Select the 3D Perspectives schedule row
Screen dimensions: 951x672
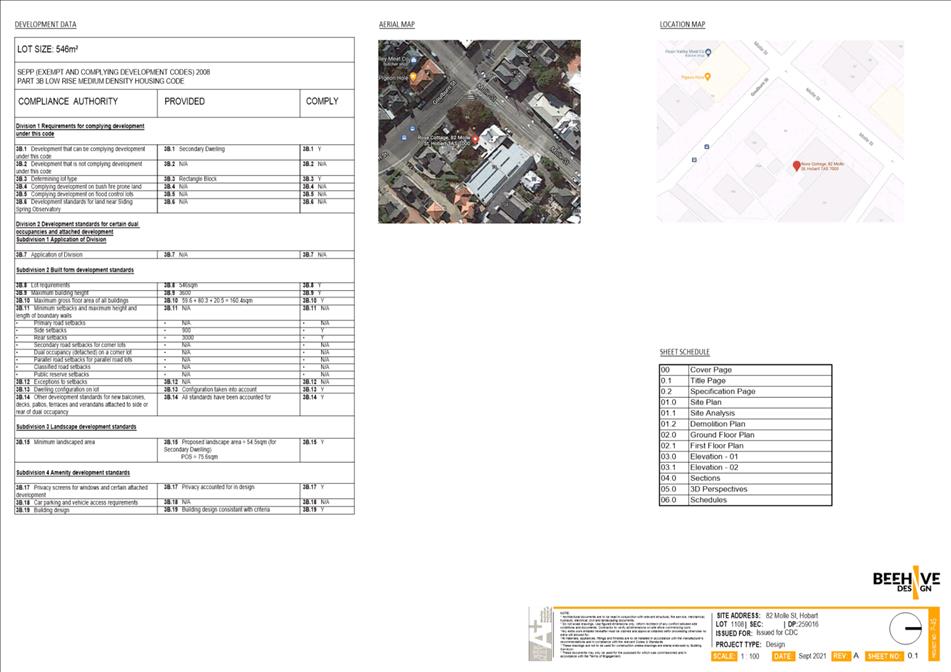745,489
